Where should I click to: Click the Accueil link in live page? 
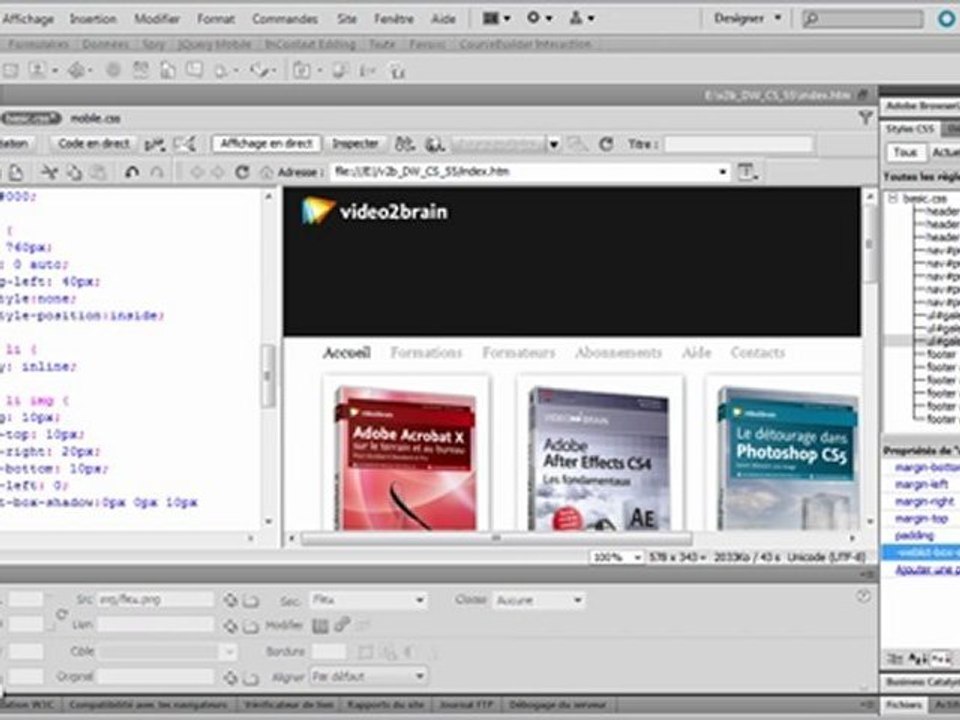point(347,353)
